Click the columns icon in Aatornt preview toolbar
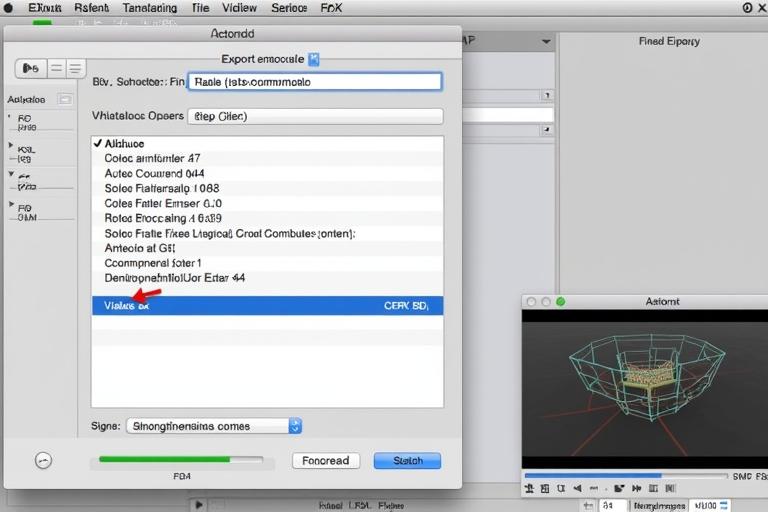768x512 pixels. 653,488
